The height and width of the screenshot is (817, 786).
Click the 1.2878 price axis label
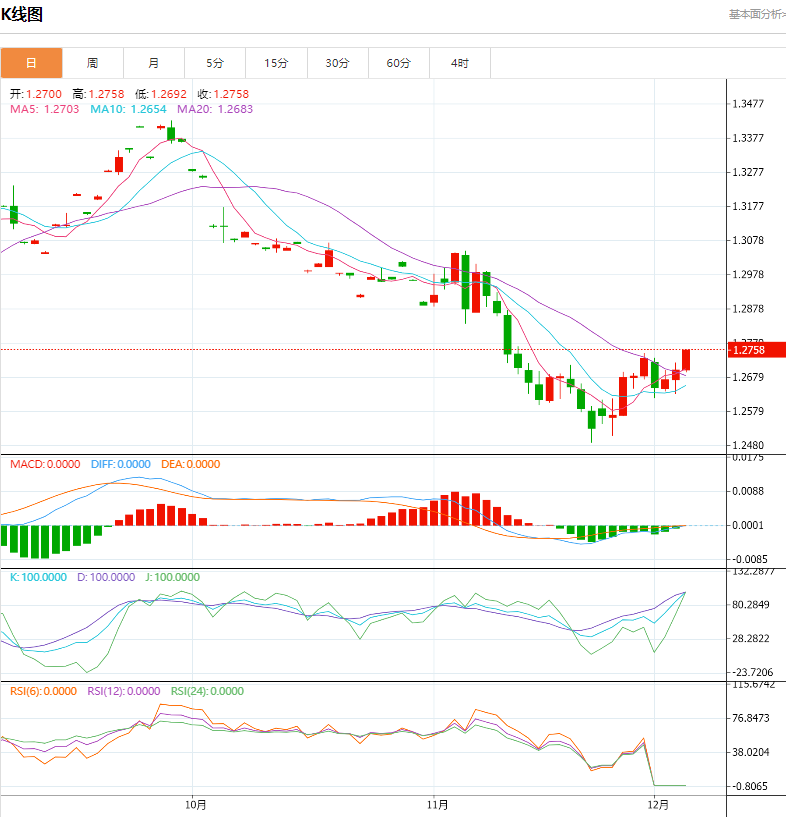tap(748, 309)
